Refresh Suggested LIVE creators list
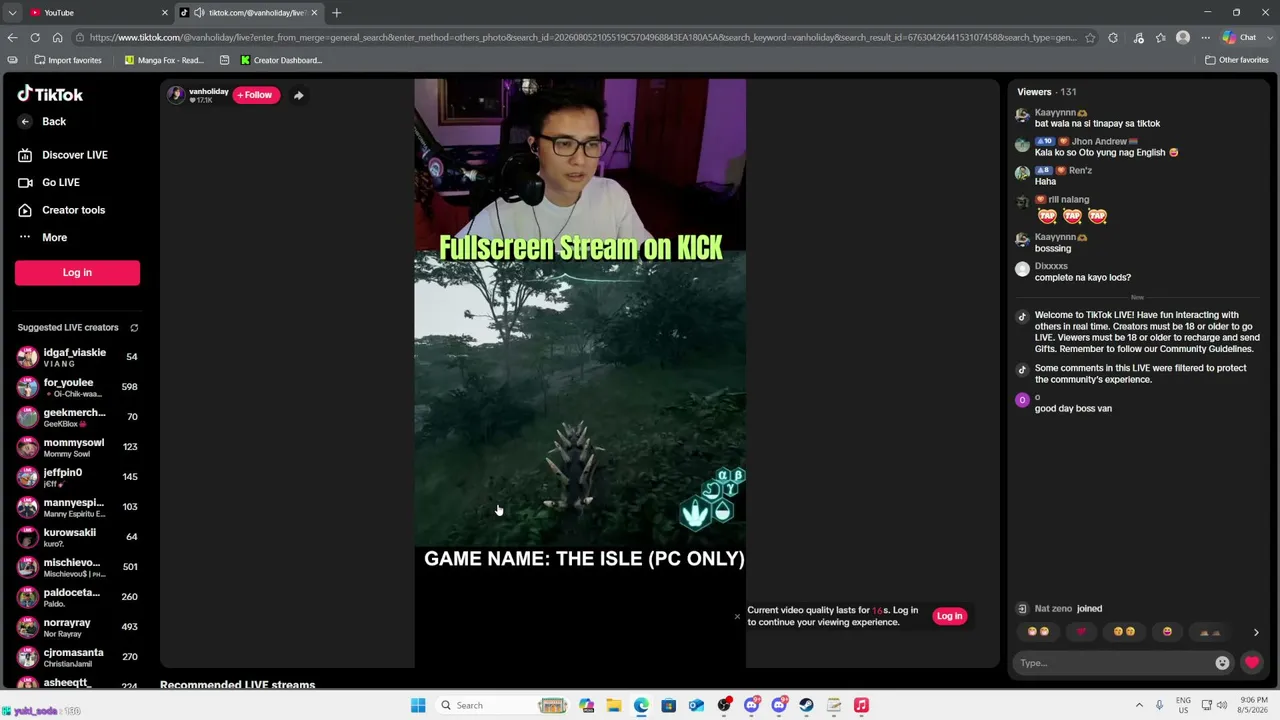The width and height of the screenshot is (1280, 720). coord(134,328)
